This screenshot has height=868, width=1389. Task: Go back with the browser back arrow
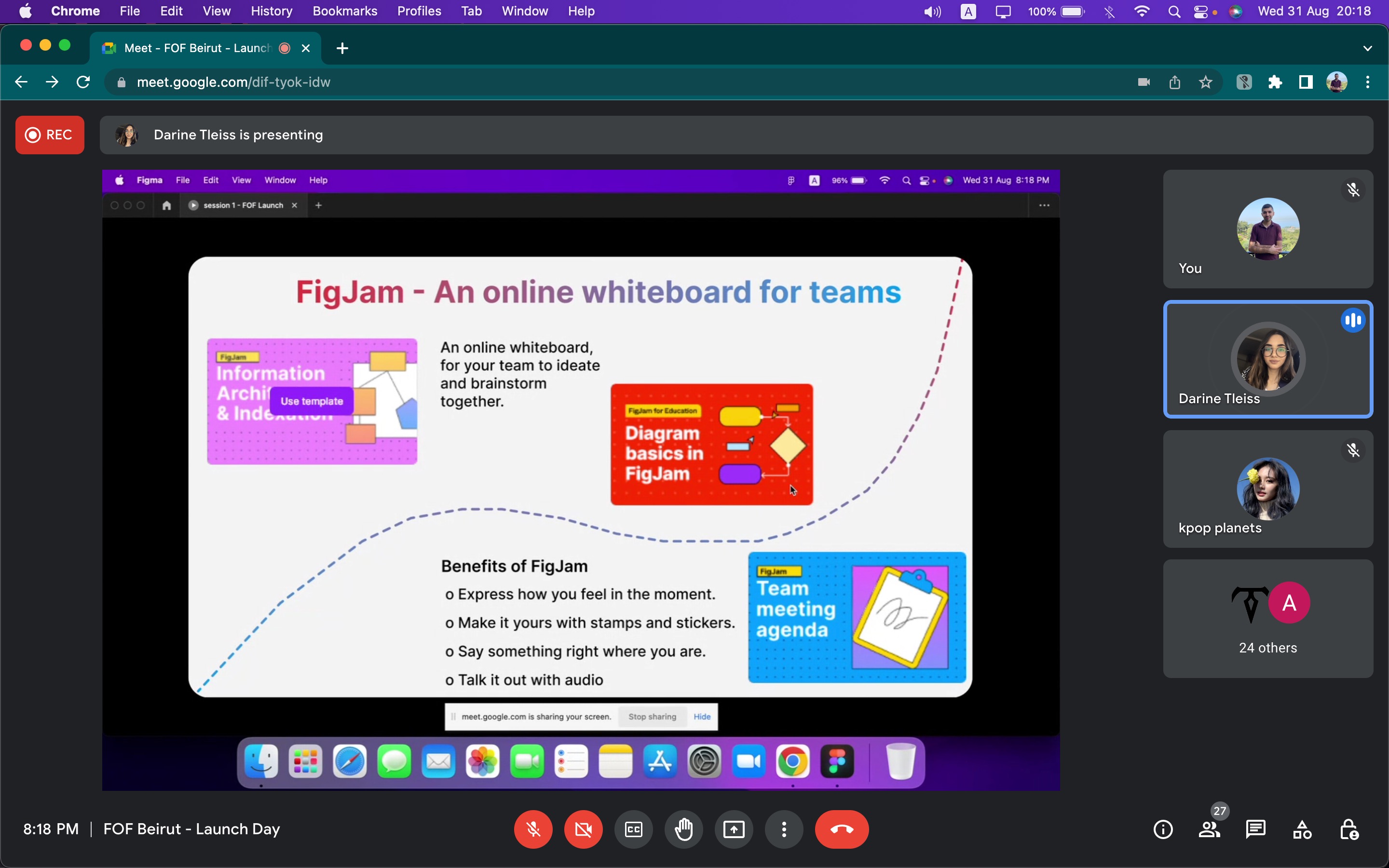pyautogui.click(x=21, y=82)
